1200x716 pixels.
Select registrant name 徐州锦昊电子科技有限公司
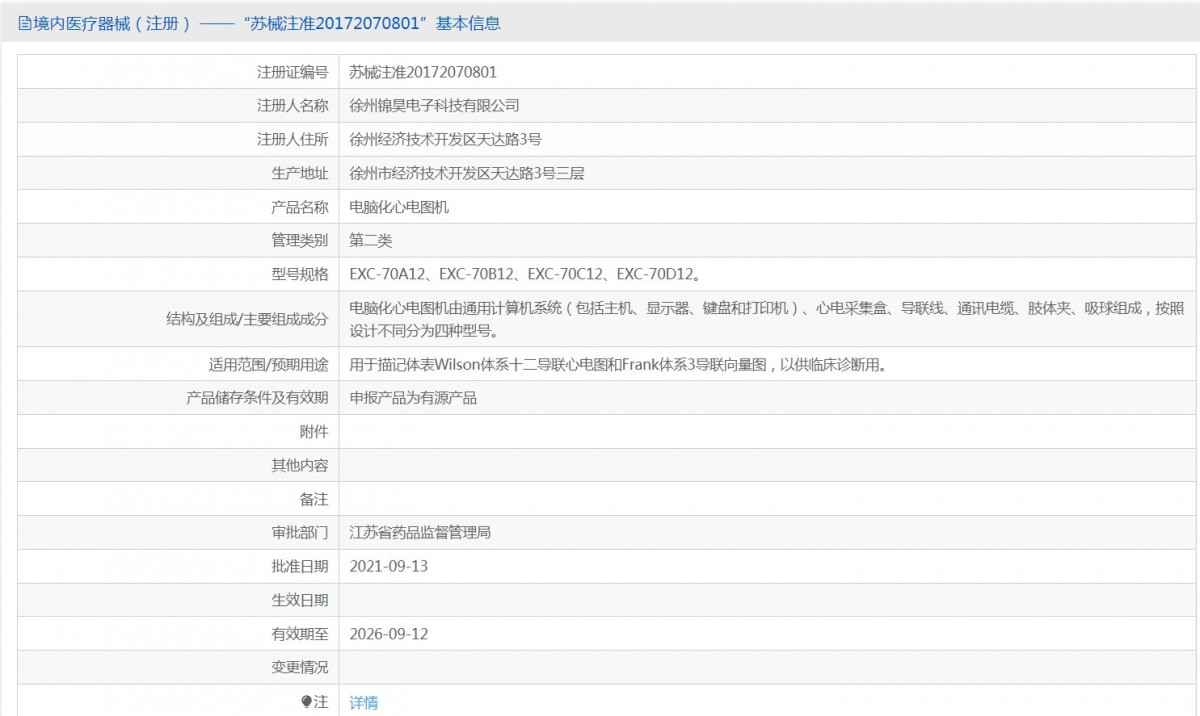click(435, 105)
